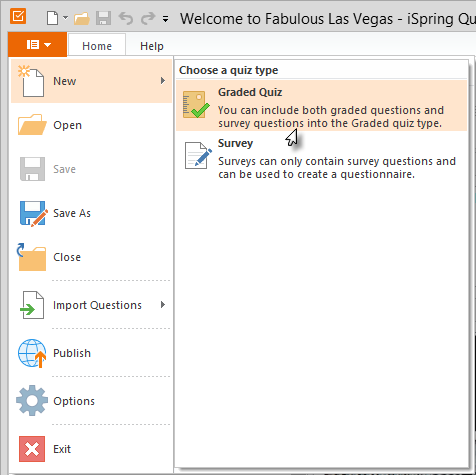Image resolution: width=476 pixels, height=475 pixels.
Task: Click the redo arrow icon
Action: click(148, 18)
